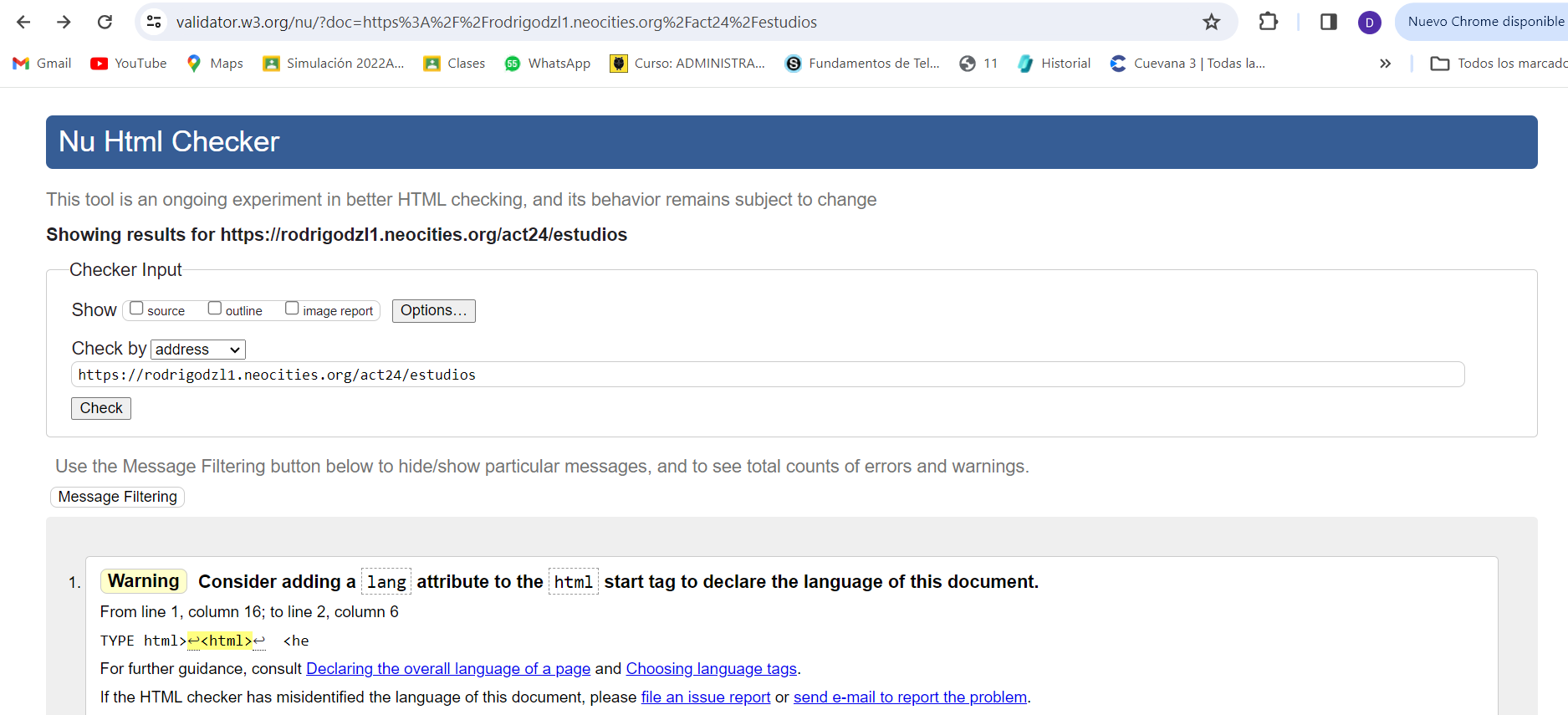This screenshot has width=1568, height=715.
Task: Click the URL input field with rodrigodzl1 address
Action: point(768,375)
